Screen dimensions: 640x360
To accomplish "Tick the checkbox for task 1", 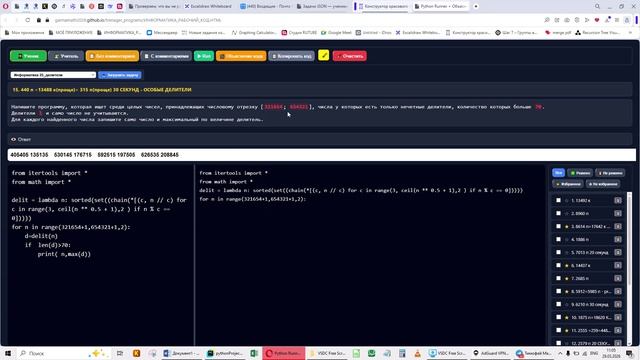I will (x=558, y=200).
